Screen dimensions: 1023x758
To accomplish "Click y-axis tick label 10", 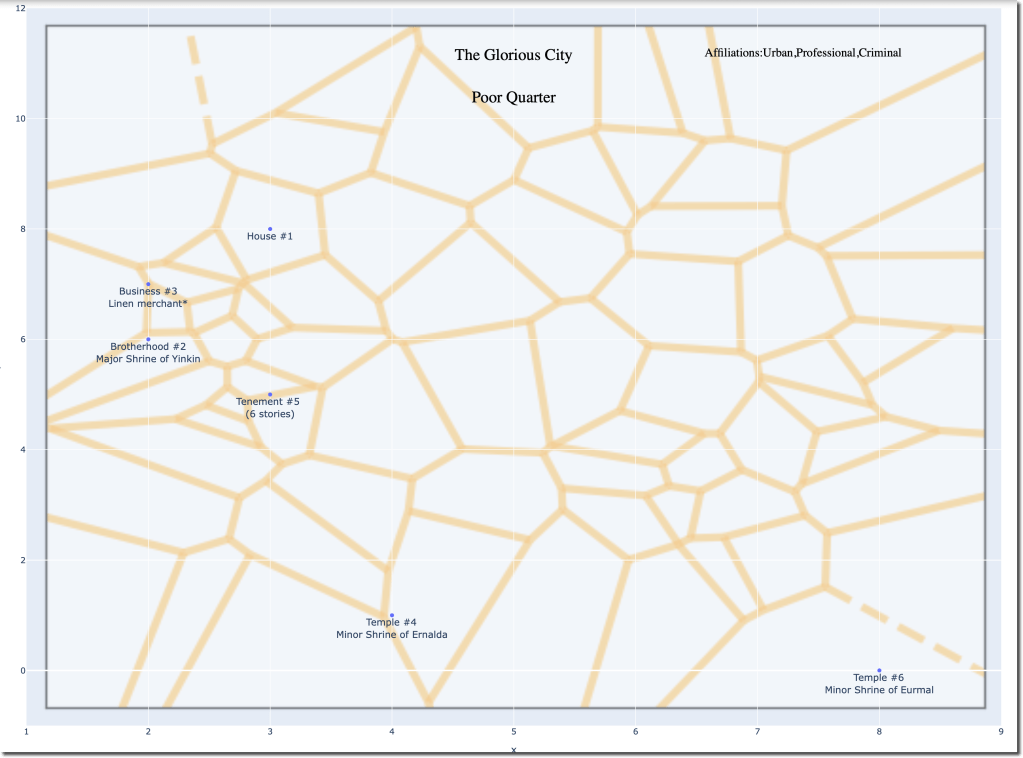I will point(20,119).
